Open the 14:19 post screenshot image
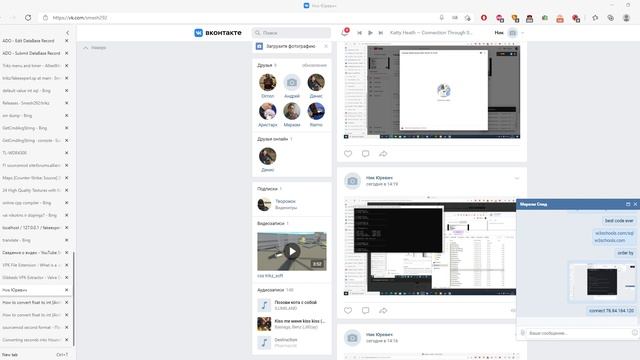Screen dimensions: 640x360 tap(430, 246)
